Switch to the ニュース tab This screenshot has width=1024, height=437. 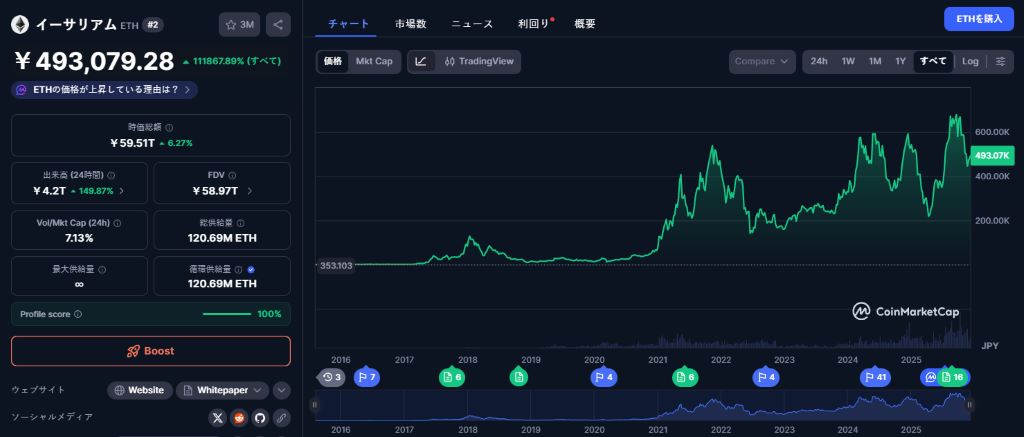click(471, 23)
